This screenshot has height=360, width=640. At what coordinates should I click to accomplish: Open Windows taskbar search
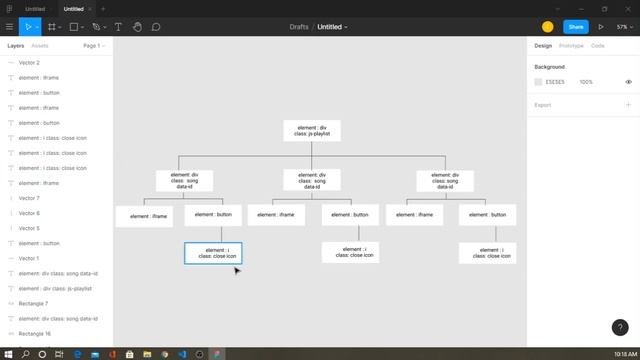point(25,354)
